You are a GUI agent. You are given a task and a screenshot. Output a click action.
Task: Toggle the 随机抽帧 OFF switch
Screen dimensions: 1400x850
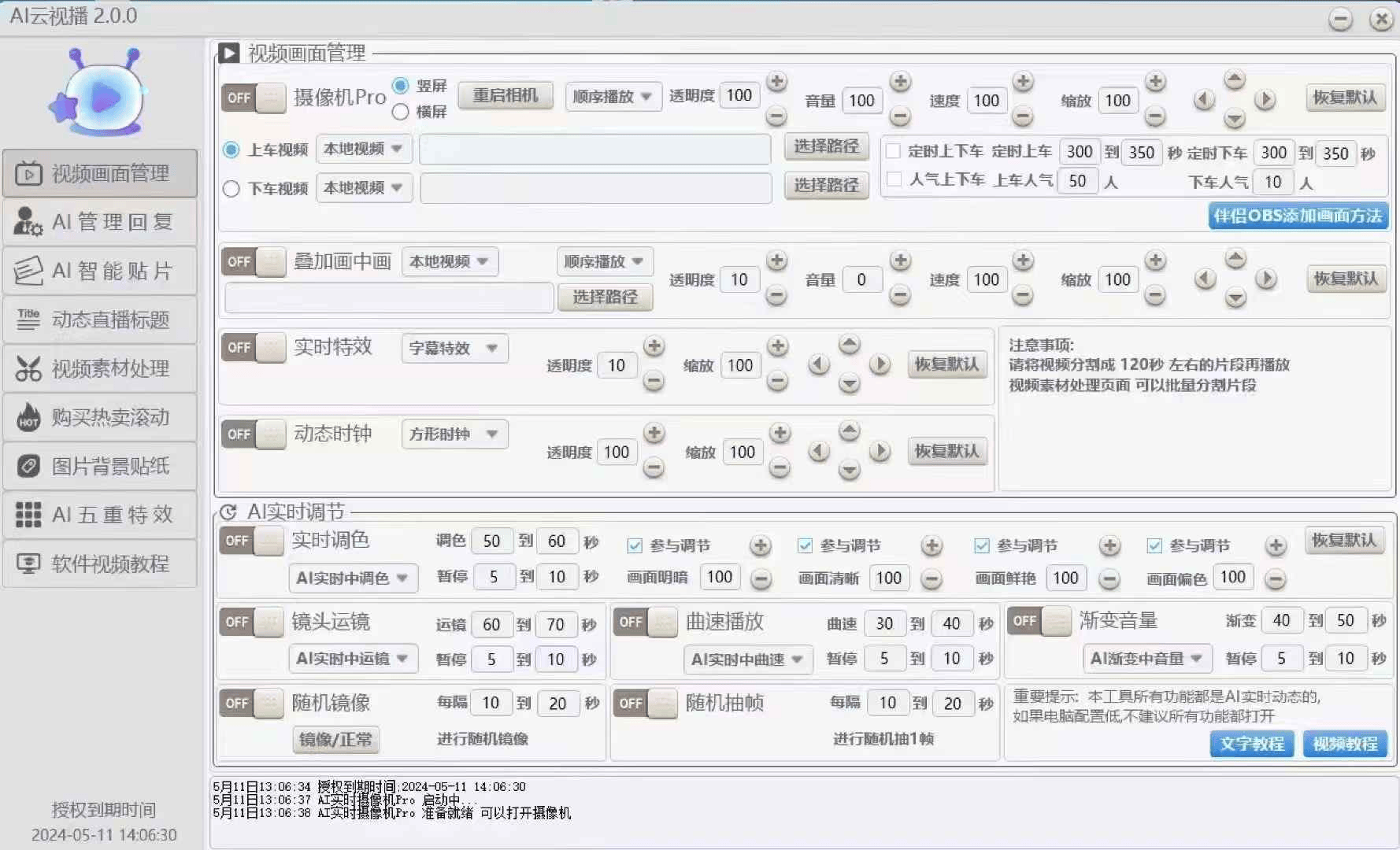click(x=645, y=703)
